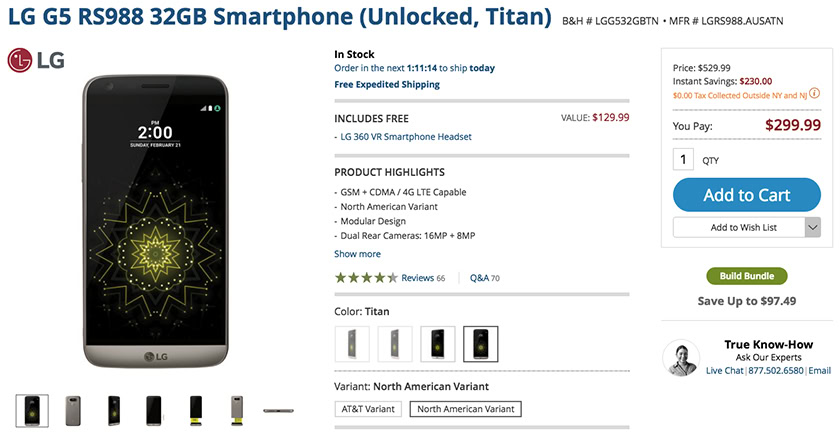The width and height of the screenshot is (840, 433).
Task: Click the True Know-How expert avatar
Action: [681, 359]
